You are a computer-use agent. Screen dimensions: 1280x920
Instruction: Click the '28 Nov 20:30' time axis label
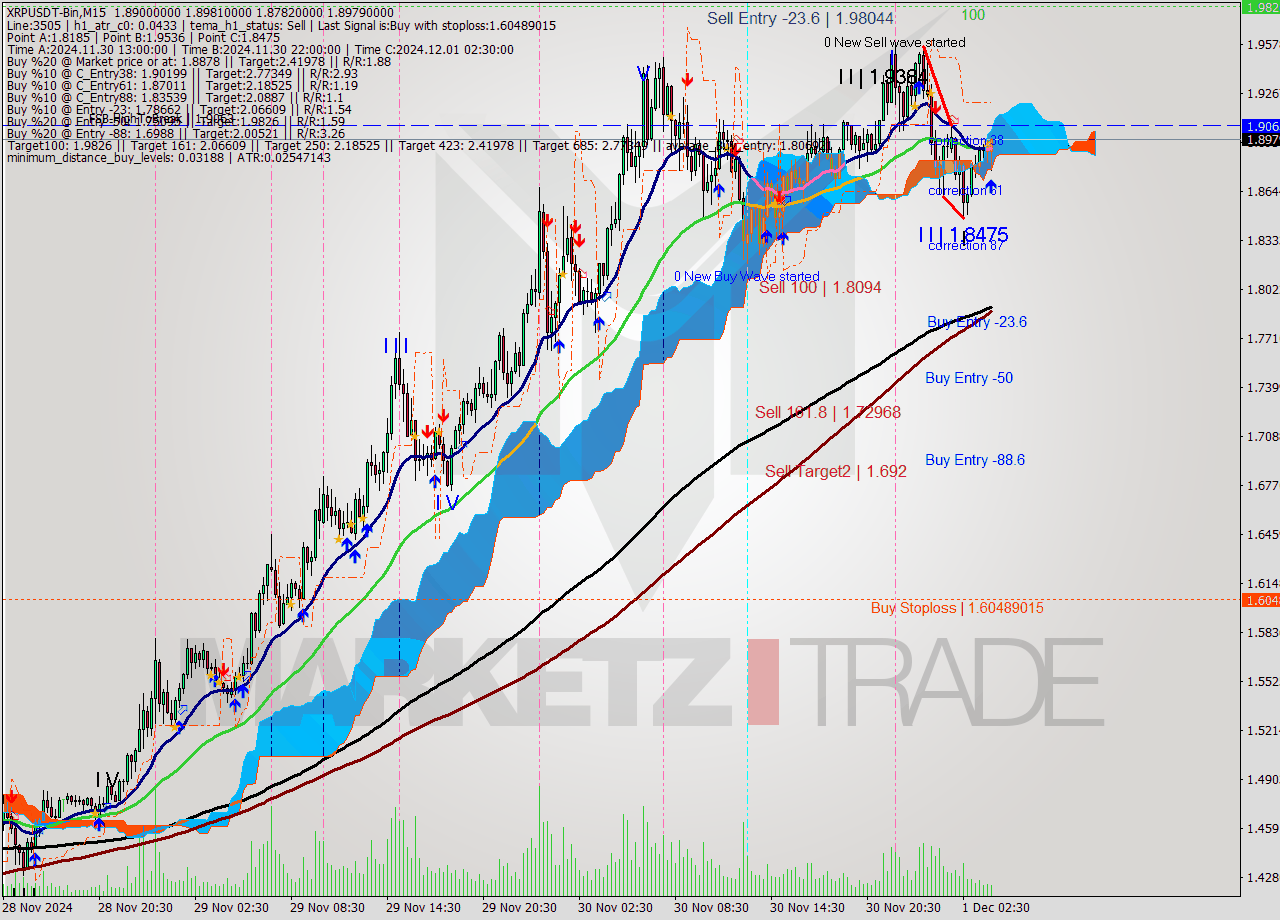(133, 908)
